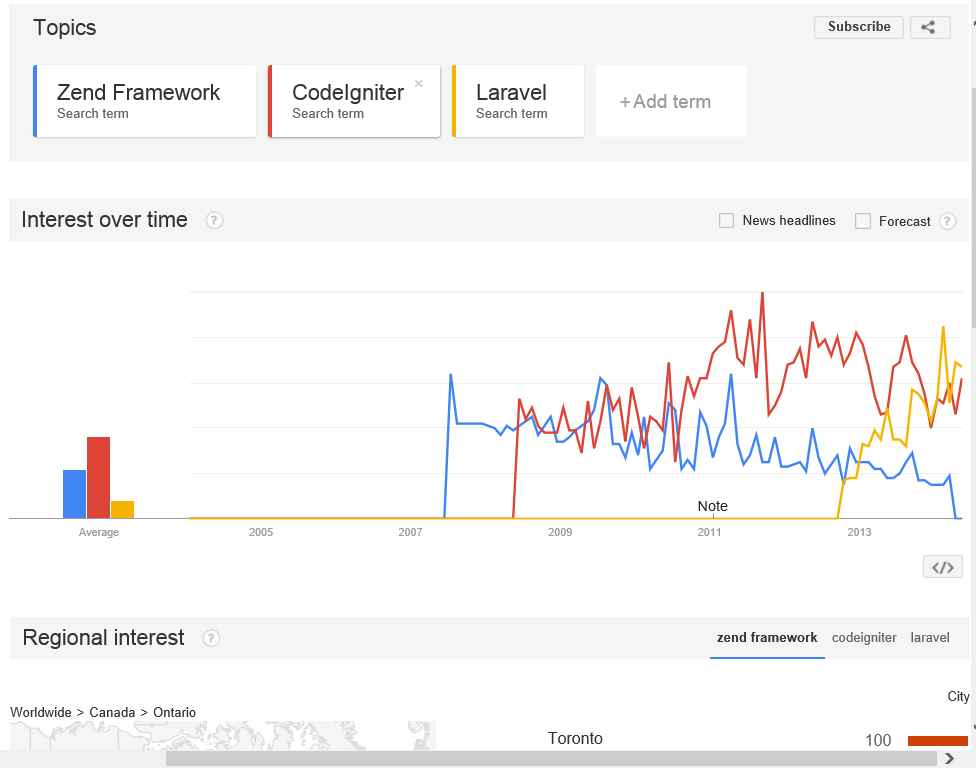The height and width of the screenshot is (768, 976).
Task: Switch to the laravel regional tab
Action: click(930, 637)
